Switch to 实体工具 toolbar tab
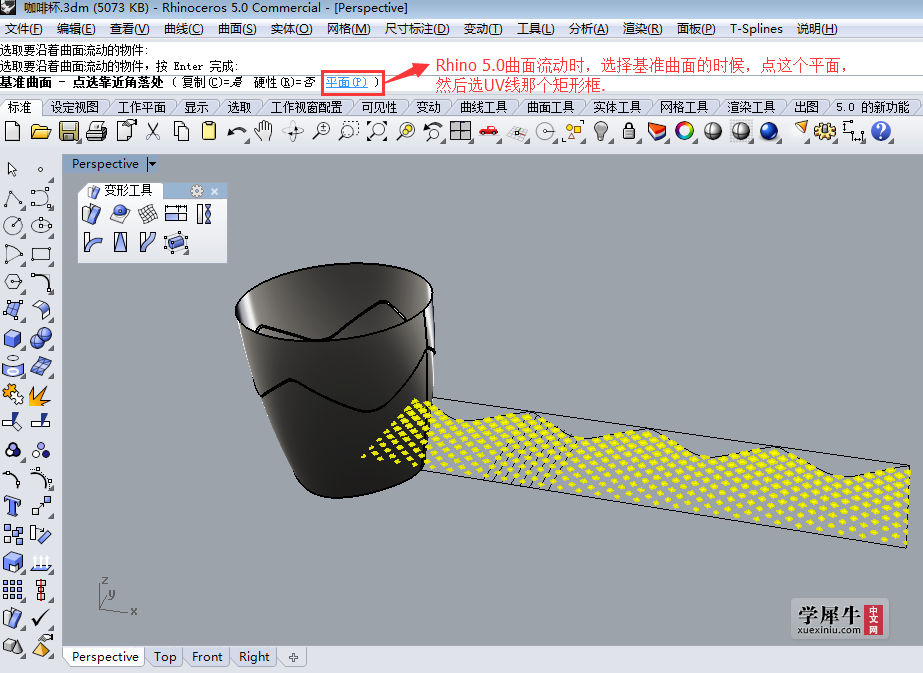The height and width of the screenshot is (673, 923). (617, 107)
